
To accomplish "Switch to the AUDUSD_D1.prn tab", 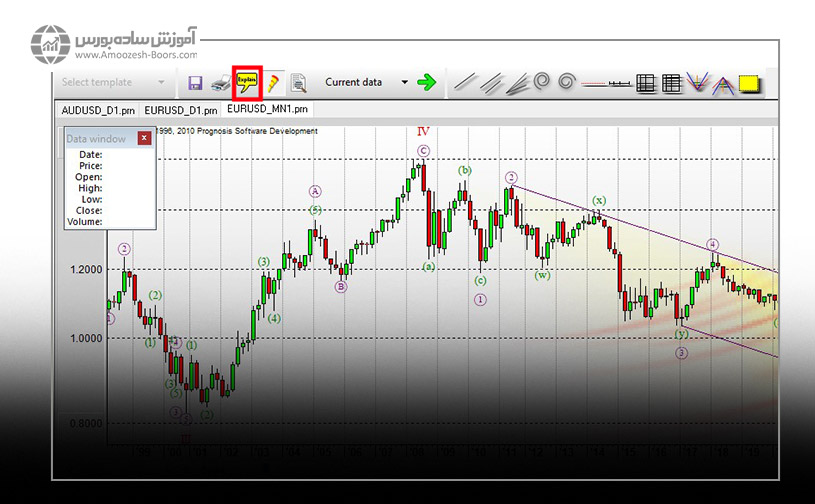I will 97,109.
